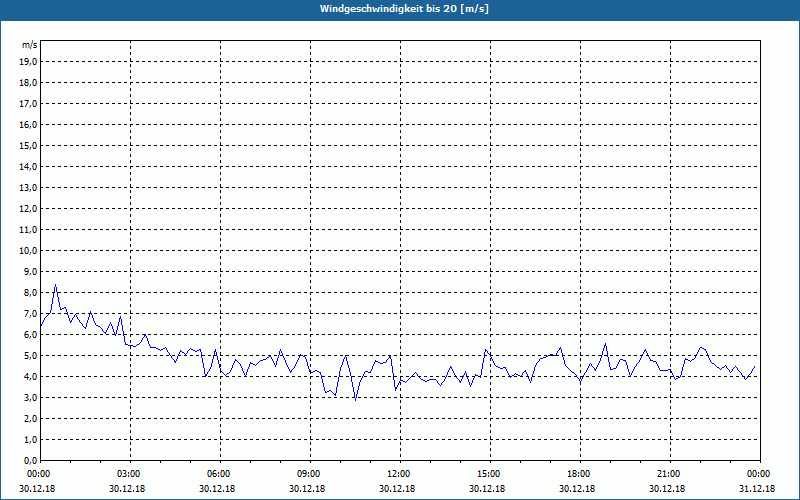Click the '8,0' y-axis label
This screenshot has height=500, width=800.
tap(29, 292)
